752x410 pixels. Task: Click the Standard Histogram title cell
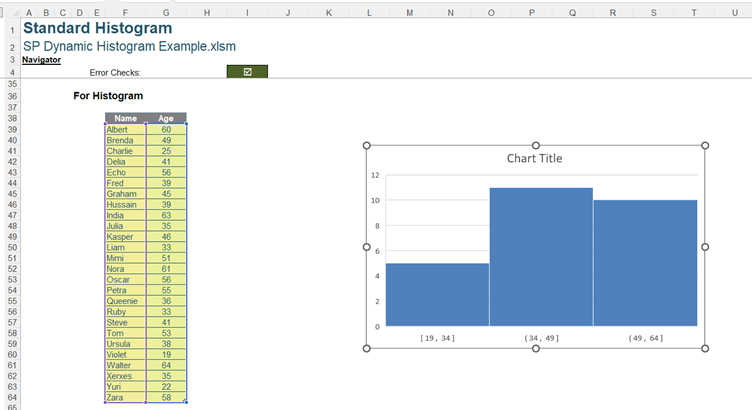click(x=97, y=28)
